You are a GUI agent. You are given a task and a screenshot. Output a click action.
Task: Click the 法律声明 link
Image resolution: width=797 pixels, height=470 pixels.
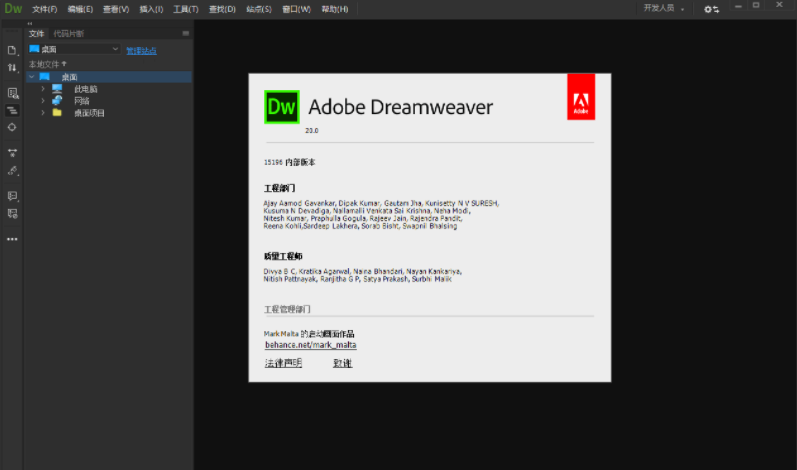coord(283,363)
